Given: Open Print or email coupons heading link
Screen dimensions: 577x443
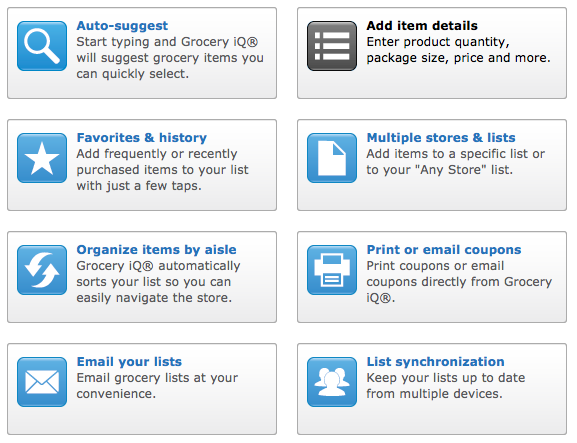Looking at the screenshot, I should coord(444,250).
